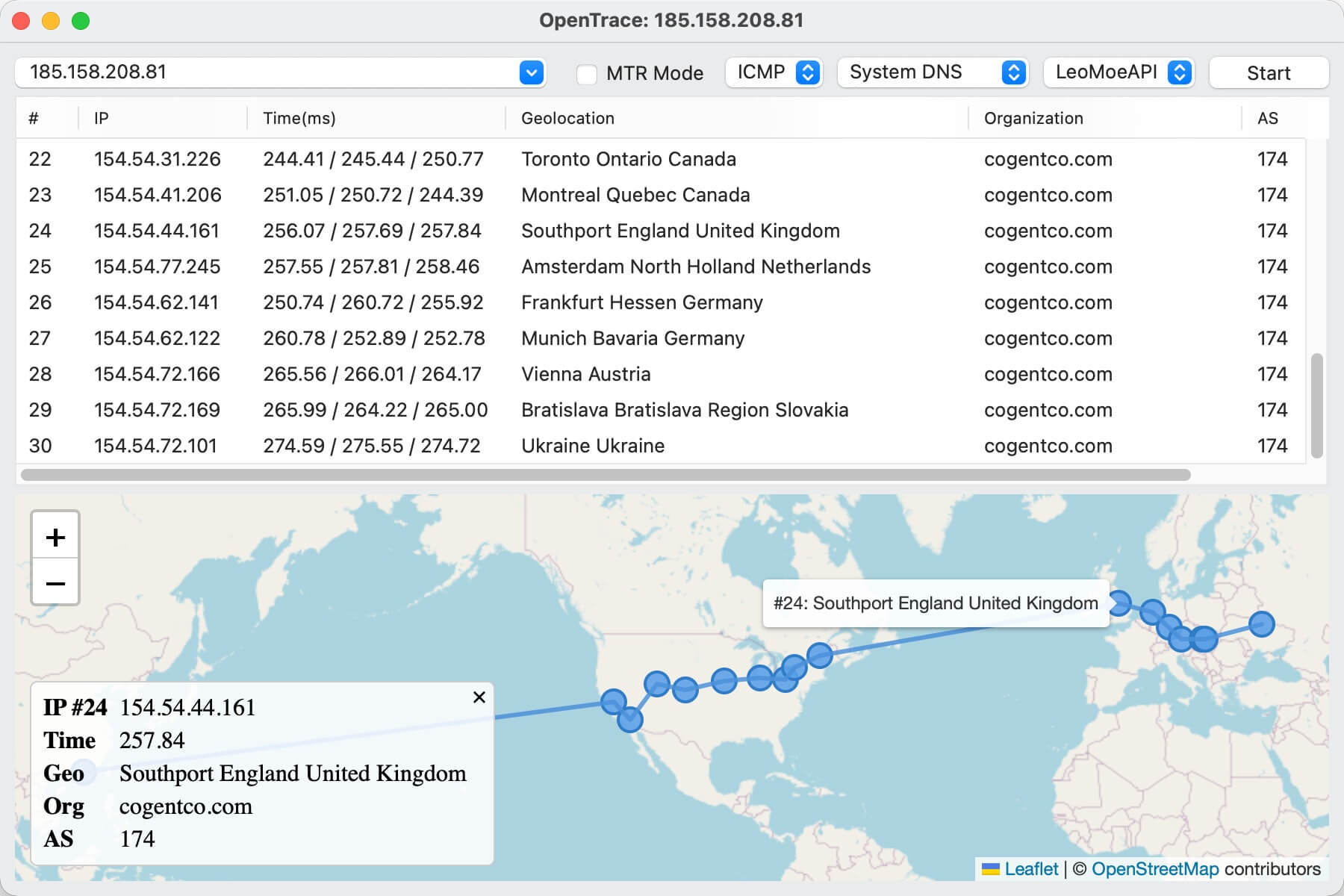Open the target address dropdown chevron

(531, 72)
